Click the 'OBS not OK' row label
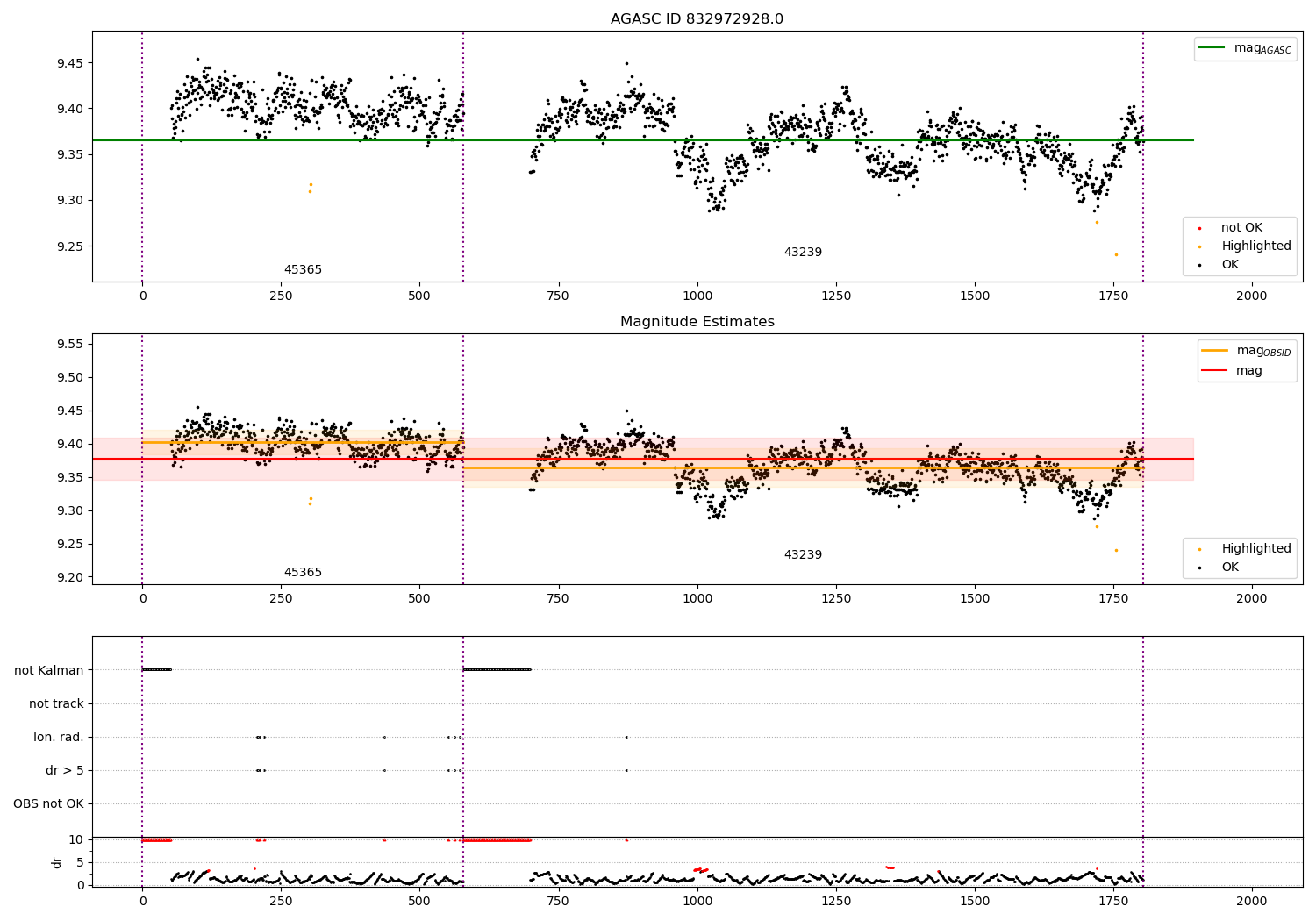This screenshot has width=1316, height=921. pyautogui.click(x=48, y=803)
